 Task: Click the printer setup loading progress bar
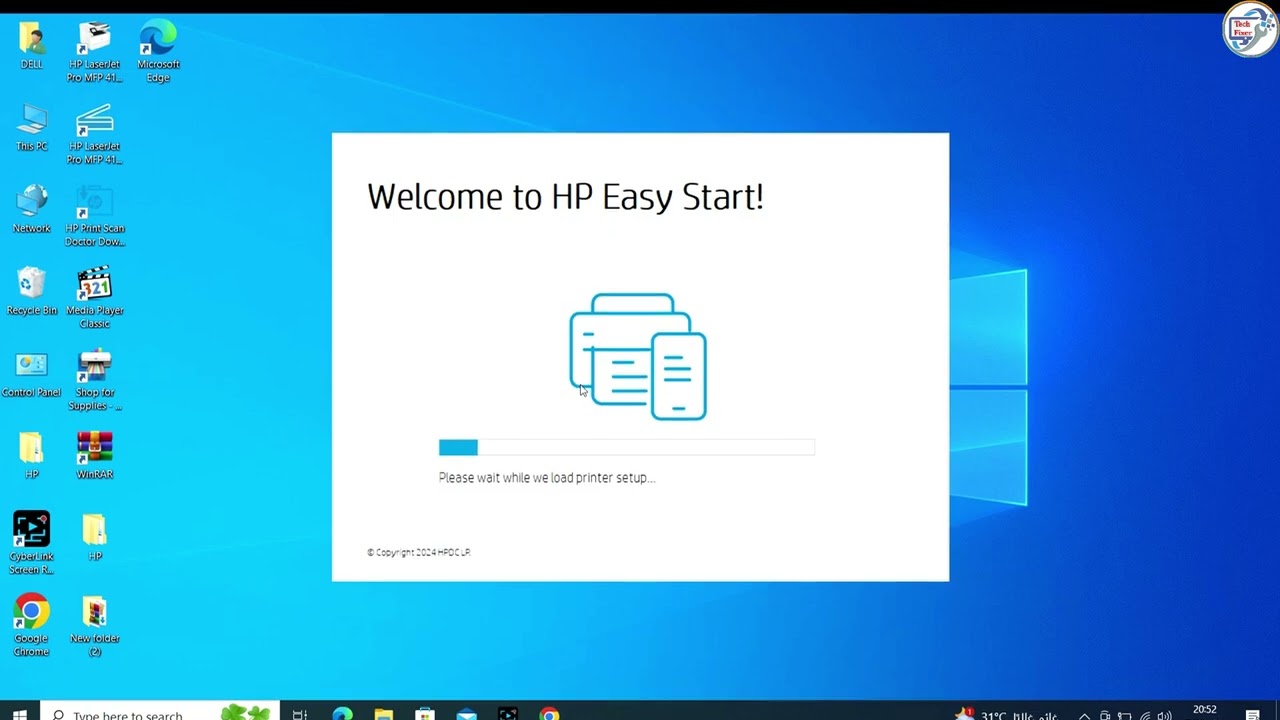(x=627, y=447)
